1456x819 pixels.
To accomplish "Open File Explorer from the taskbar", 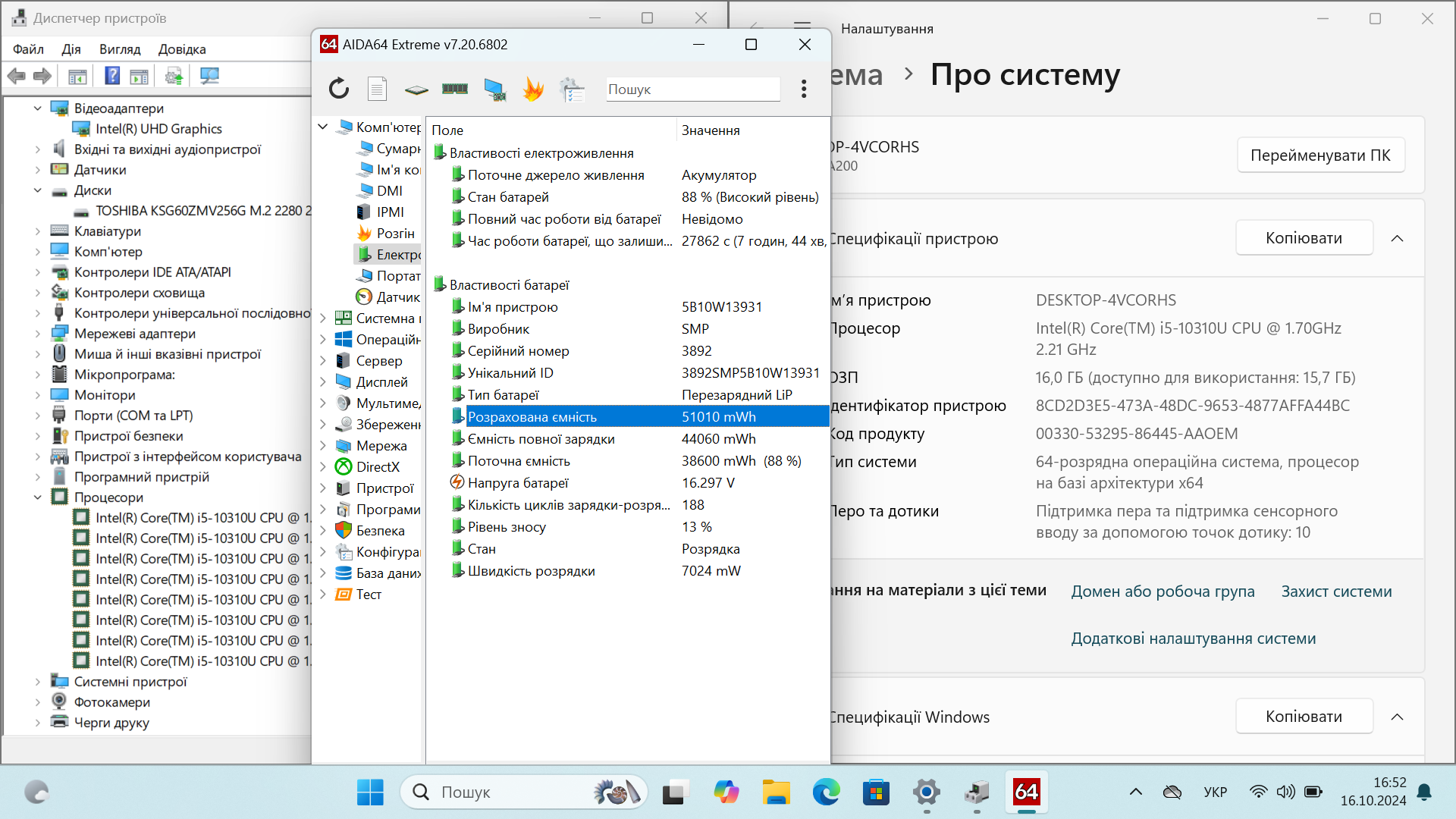I will (x=776, y=792).
